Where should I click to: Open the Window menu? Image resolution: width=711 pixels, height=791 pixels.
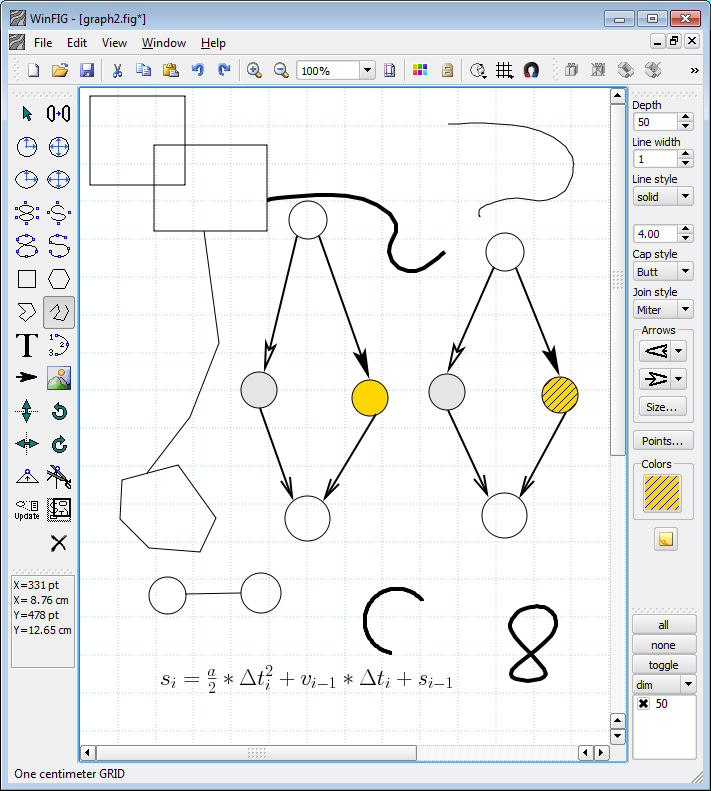point(163,43)
